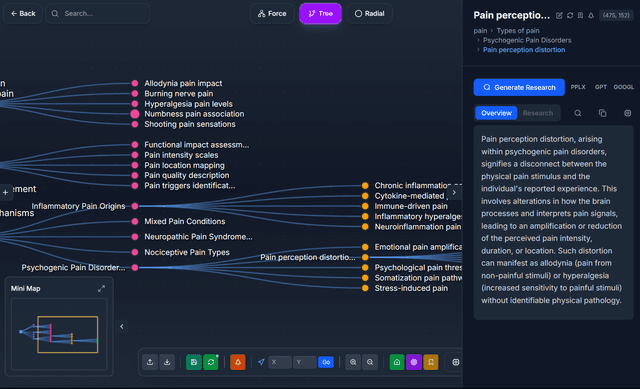Image resolution: width=640 pixels, height=389 pixels.
Task: Edit node title with pencil icon
Action: (559, 16)
